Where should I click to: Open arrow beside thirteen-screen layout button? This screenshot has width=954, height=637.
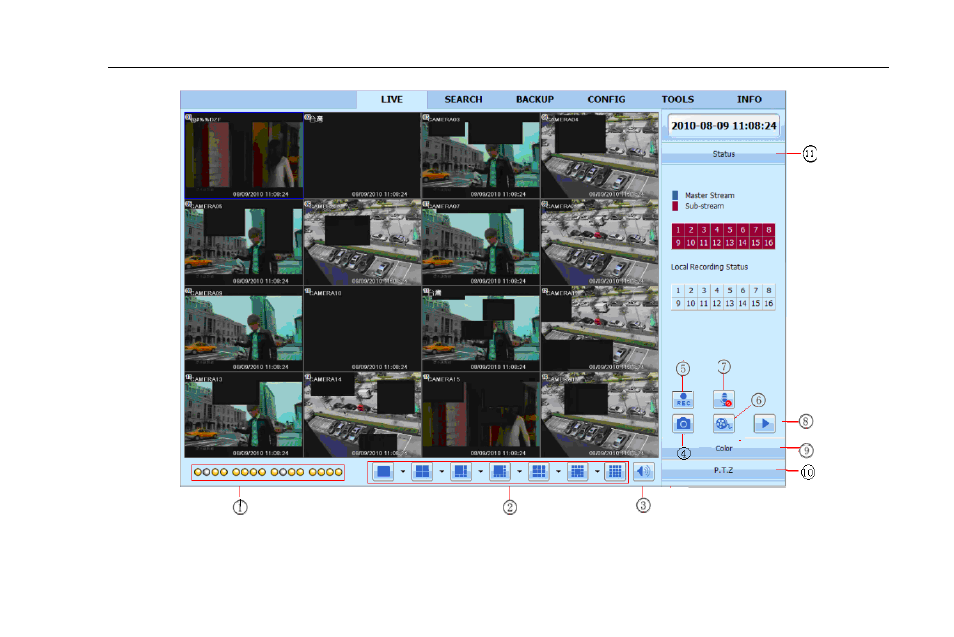(597, 472)
